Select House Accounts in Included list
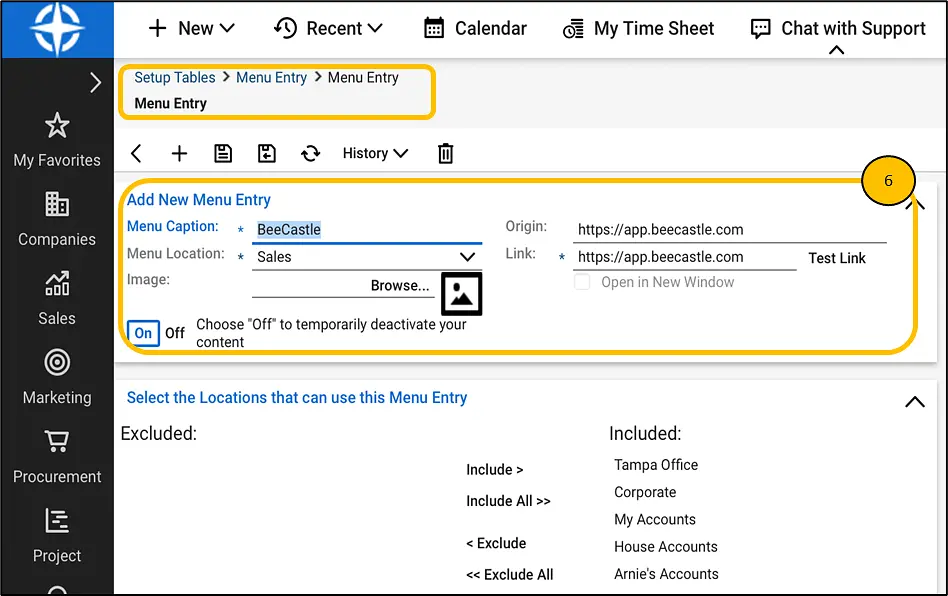The width and height of the screenshot is (948, 596). tap(666, 546)
